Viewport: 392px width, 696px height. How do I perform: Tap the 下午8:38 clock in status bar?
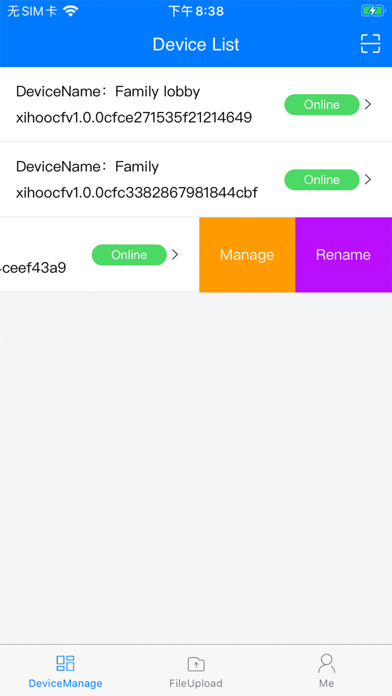[x=196, y=11]
